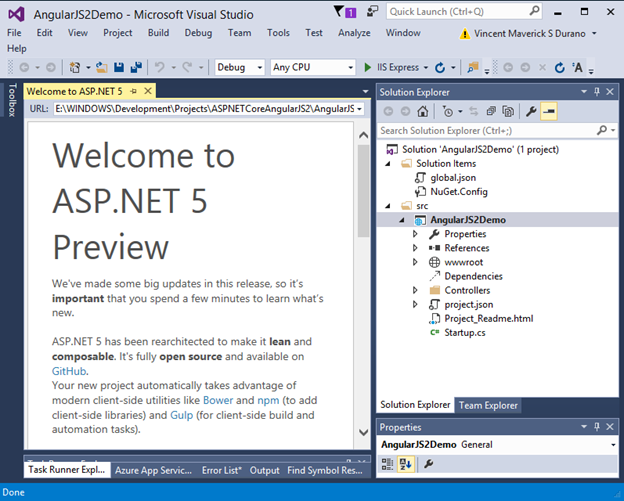Click the Save icon in the toolbar
624x501 pixels.
[x=119, y=67]
